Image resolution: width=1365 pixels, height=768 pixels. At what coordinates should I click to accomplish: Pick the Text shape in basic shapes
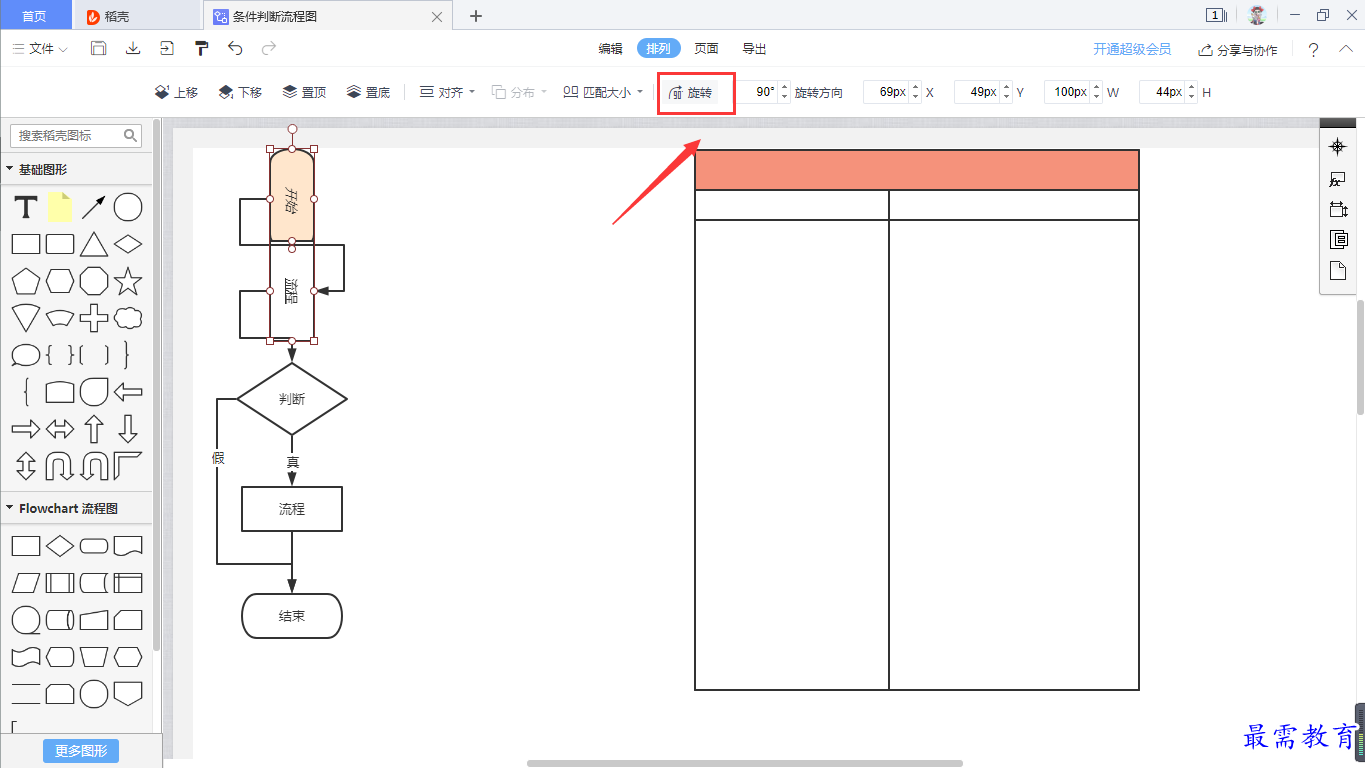tap(26, 208)
